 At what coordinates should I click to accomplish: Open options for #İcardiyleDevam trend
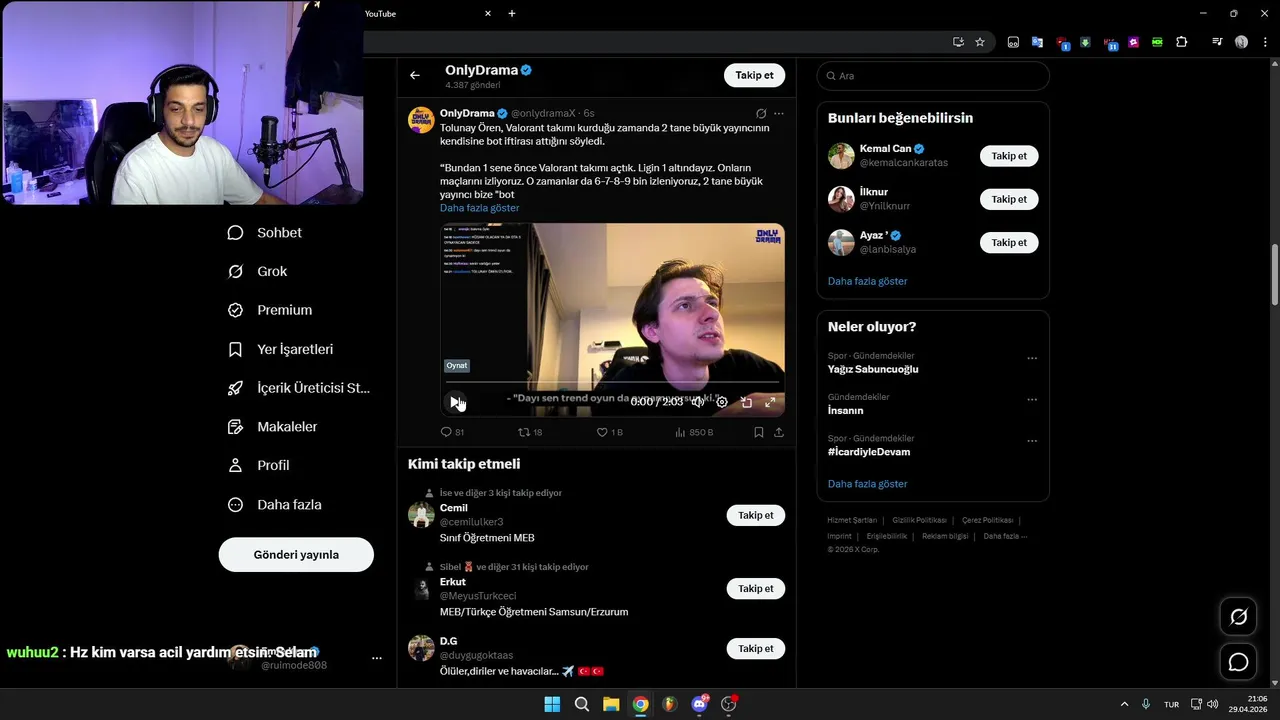pyautogui.click(x=1032, y=441)
